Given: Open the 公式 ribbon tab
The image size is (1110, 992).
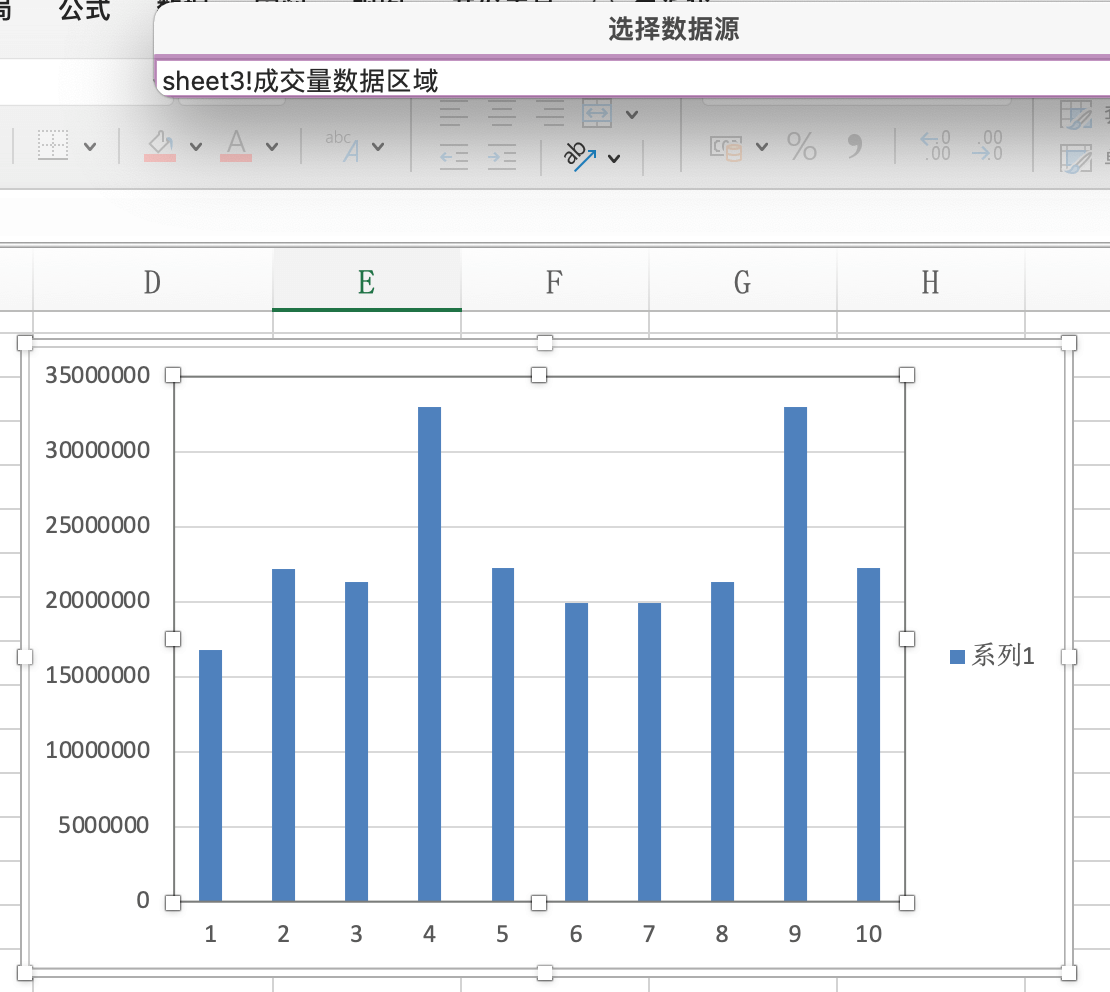Looking at the screenshot, I should (85, 10).
